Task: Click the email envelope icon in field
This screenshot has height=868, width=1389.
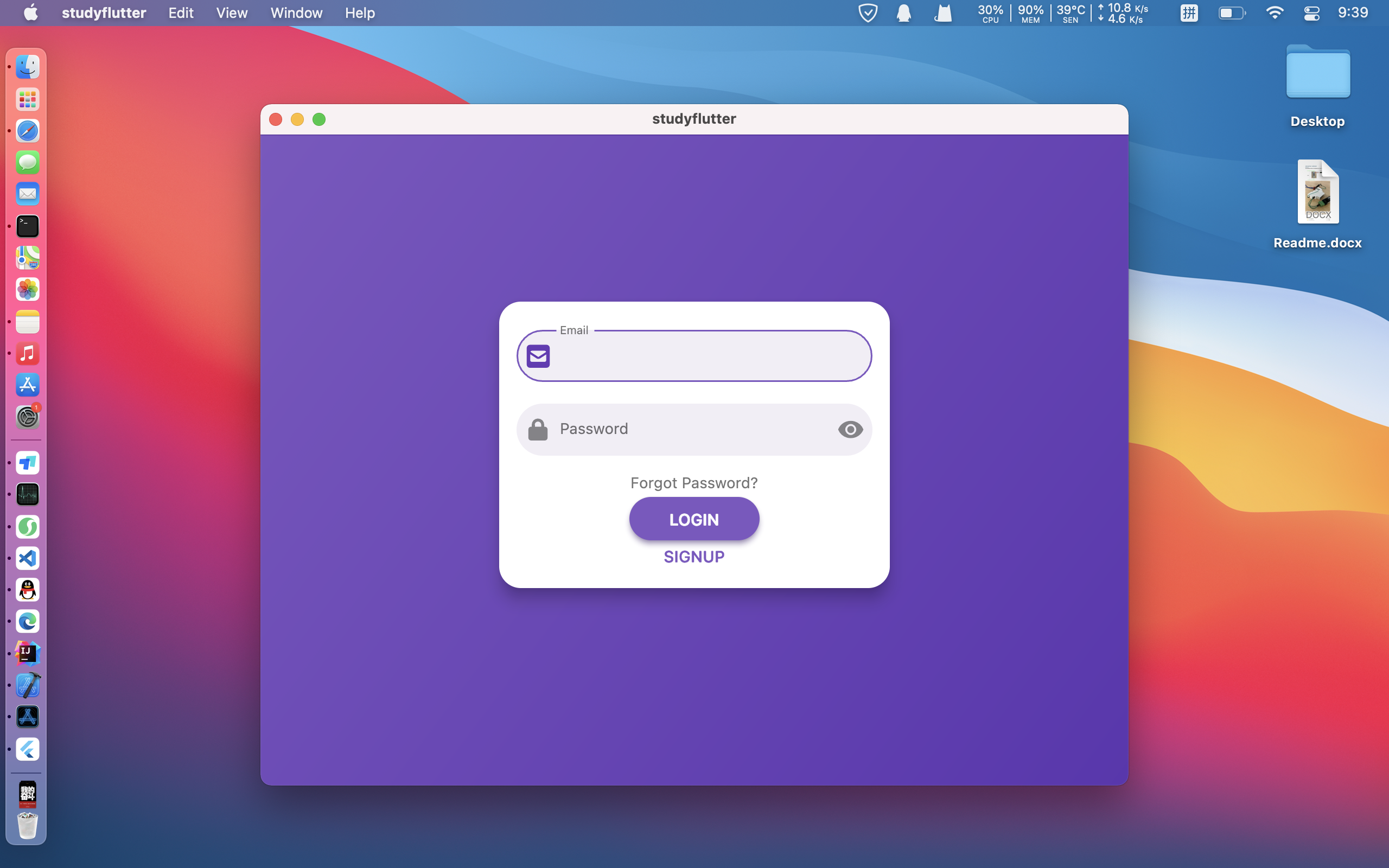Action: (538, 356)
